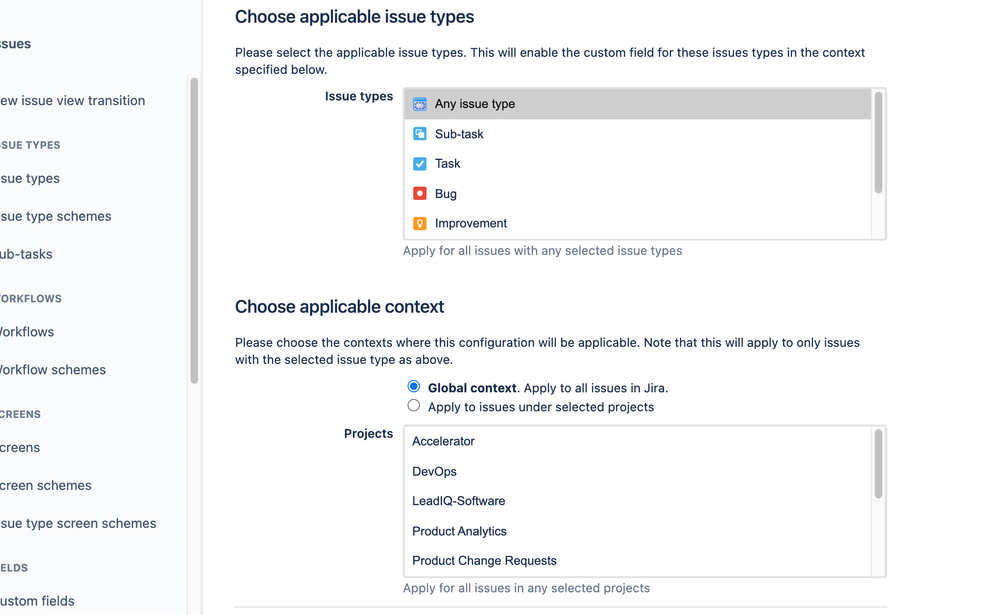This screenshot has width=999, height=615.
Task: Open the Sub-tasks settings link
Action: tap(27, 254)
